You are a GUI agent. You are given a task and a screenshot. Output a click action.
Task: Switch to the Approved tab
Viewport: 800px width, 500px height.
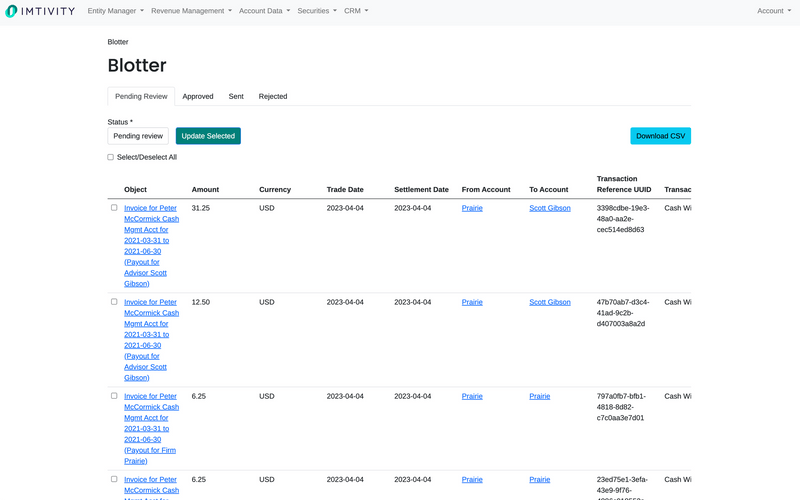tap(198, 97)
